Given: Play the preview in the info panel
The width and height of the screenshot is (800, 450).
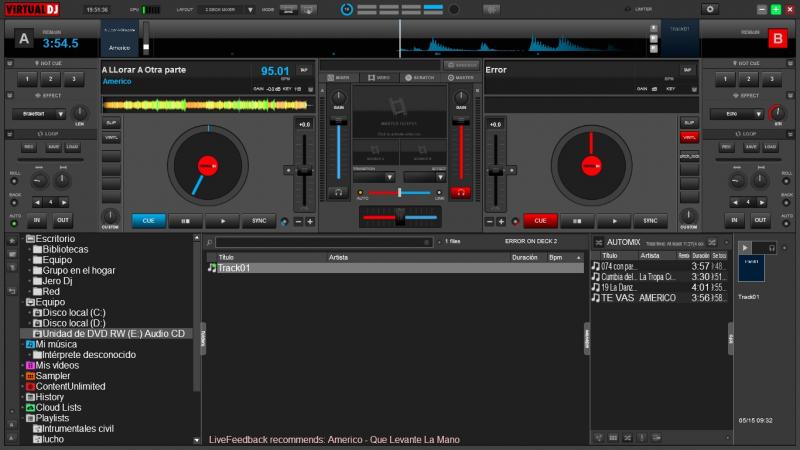Looking at the screenshot, I should coord(745,248).
